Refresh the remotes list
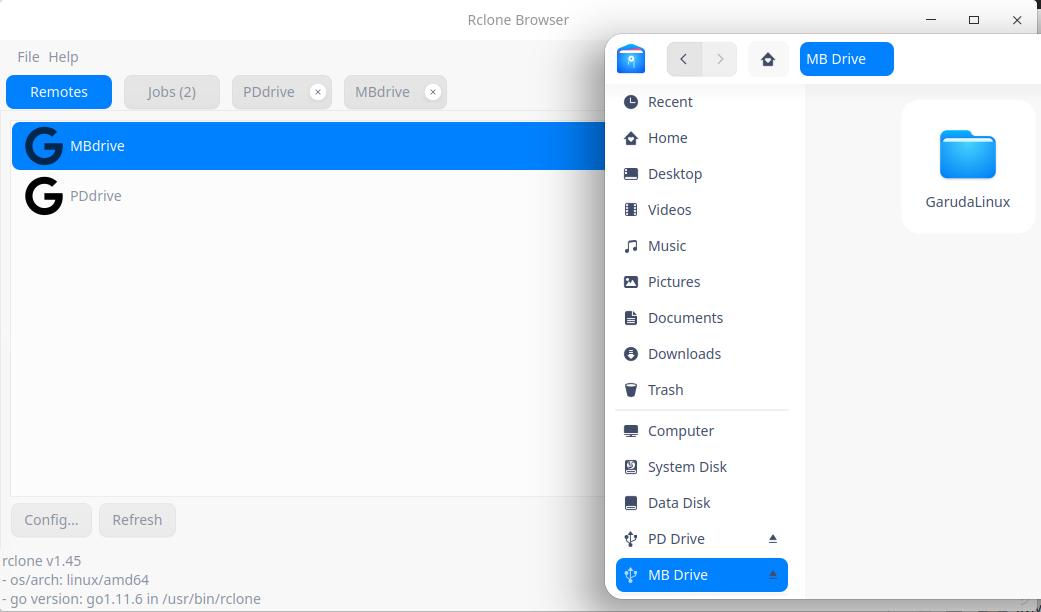Screen dimensions: 1041x612 [x=137, y=520]
